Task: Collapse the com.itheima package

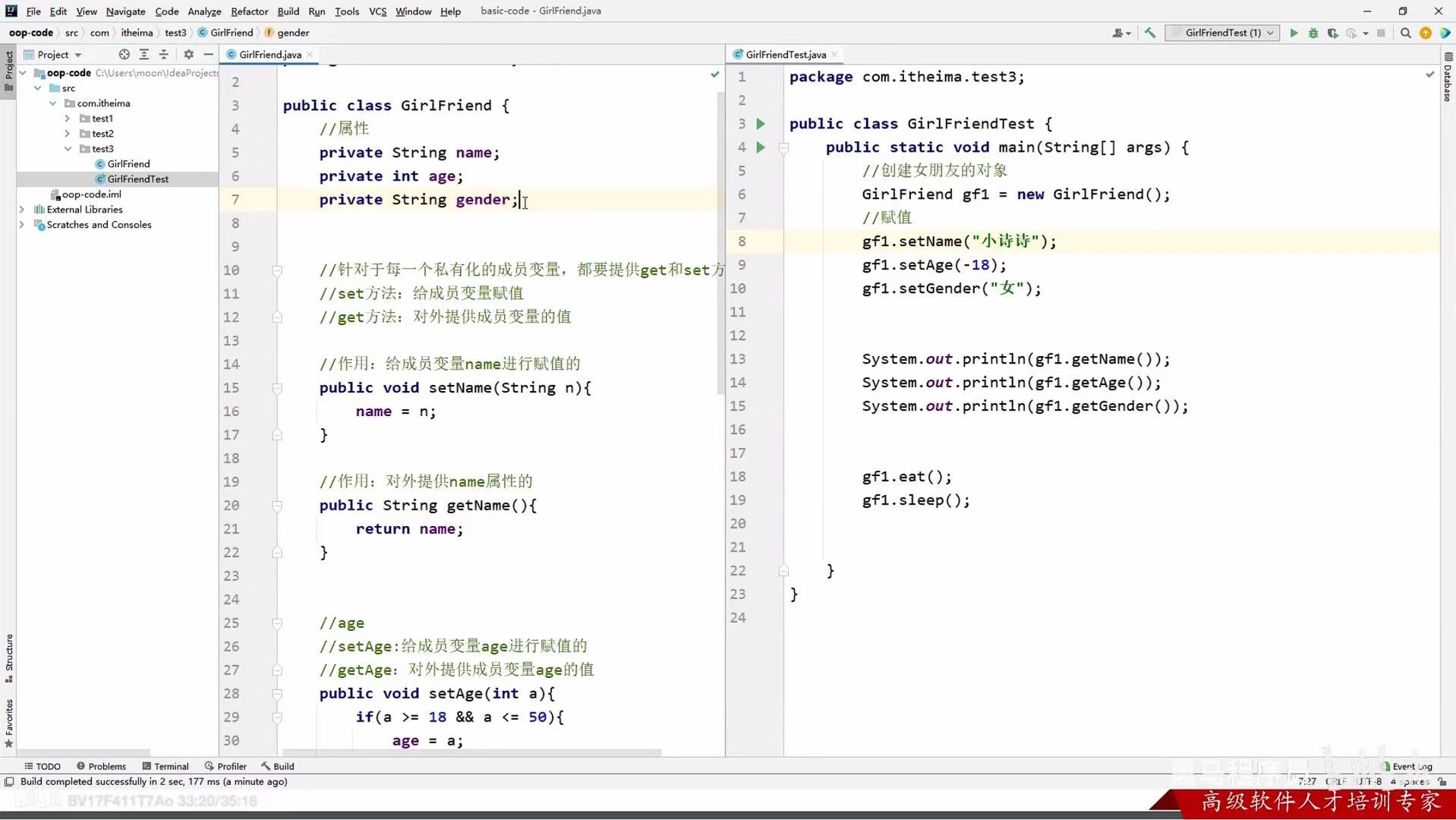Action: click(x=52, y=102)
